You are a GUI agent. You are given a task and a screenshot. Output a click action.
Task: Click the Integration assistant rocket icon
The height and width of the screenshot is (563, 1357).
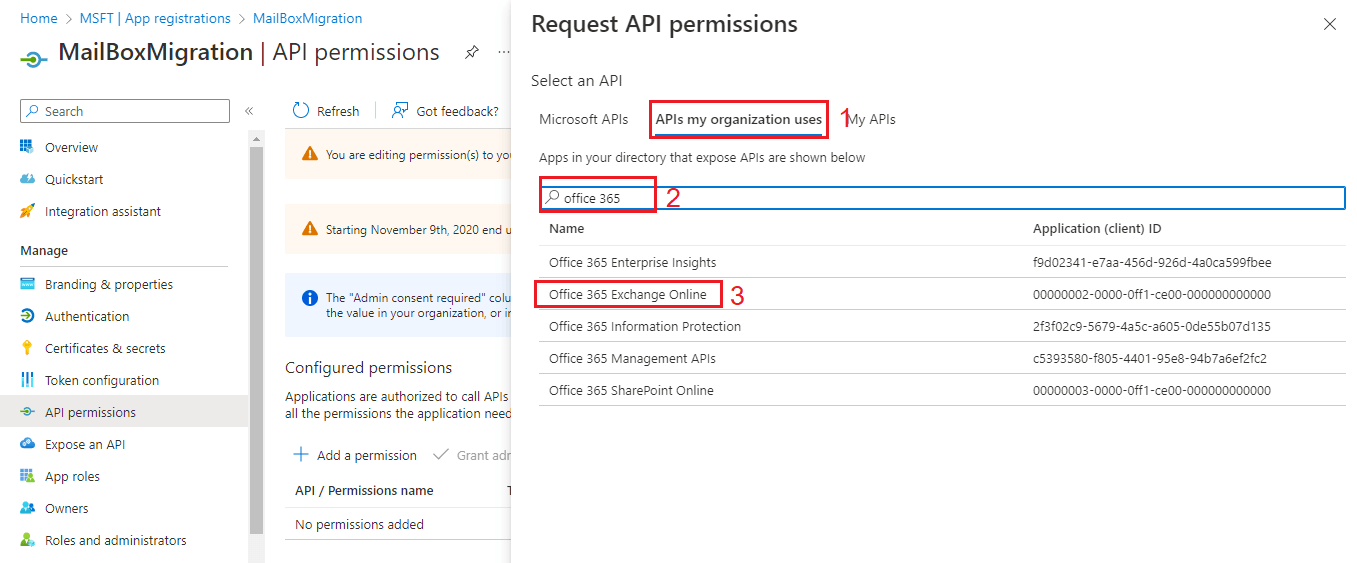point(27,211)
